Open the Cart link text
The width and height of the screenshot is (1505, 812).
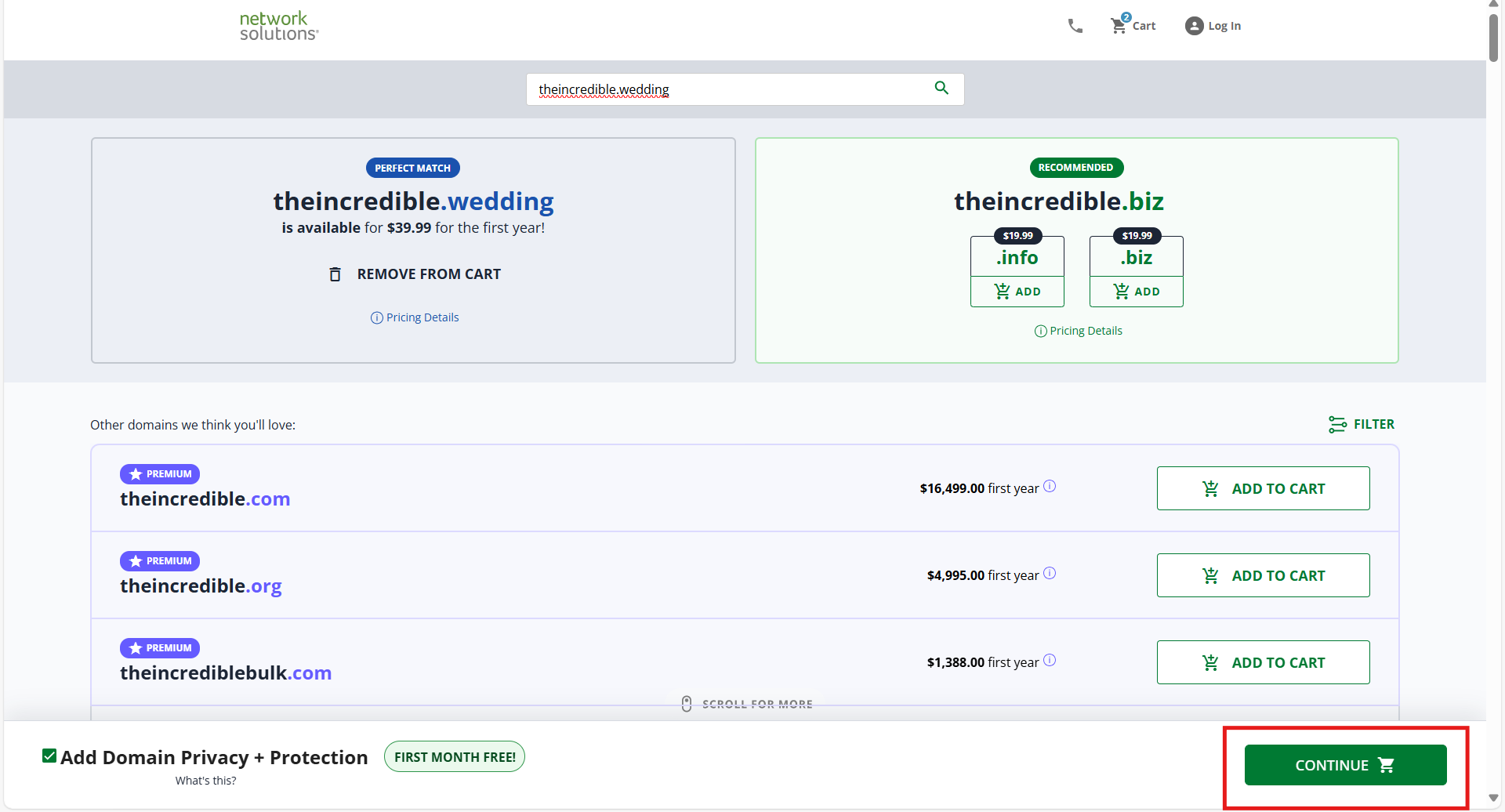coord(1144,26)
